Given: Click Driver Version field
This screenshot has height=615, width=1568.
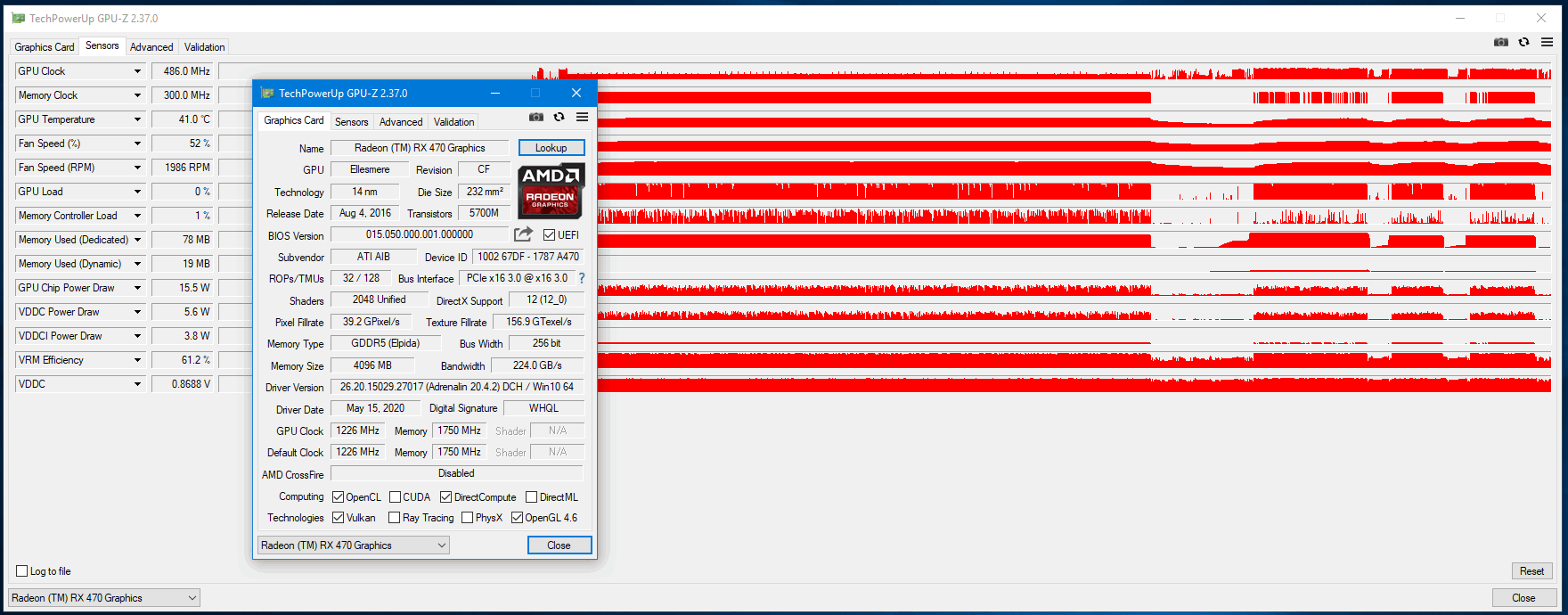Looking at the screenshot, I should click(457, 387).
